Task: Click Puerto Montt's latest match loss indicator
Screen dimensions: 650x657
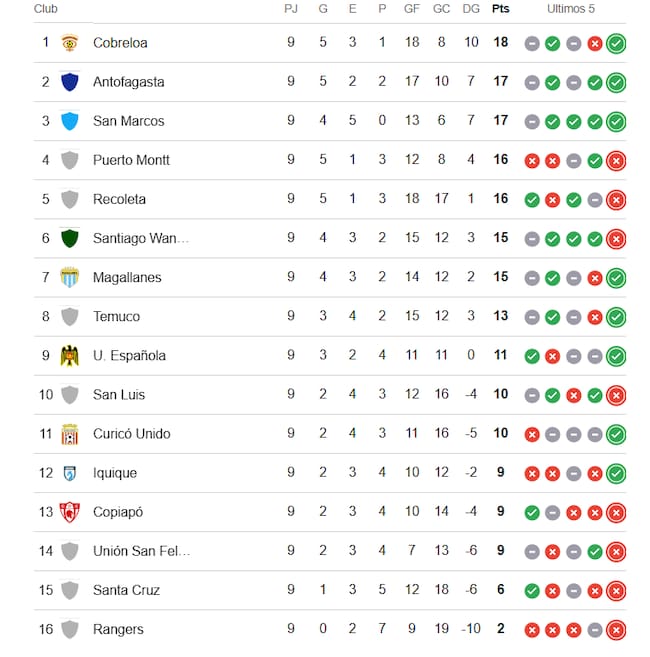Action: click(x=616, y=160)
